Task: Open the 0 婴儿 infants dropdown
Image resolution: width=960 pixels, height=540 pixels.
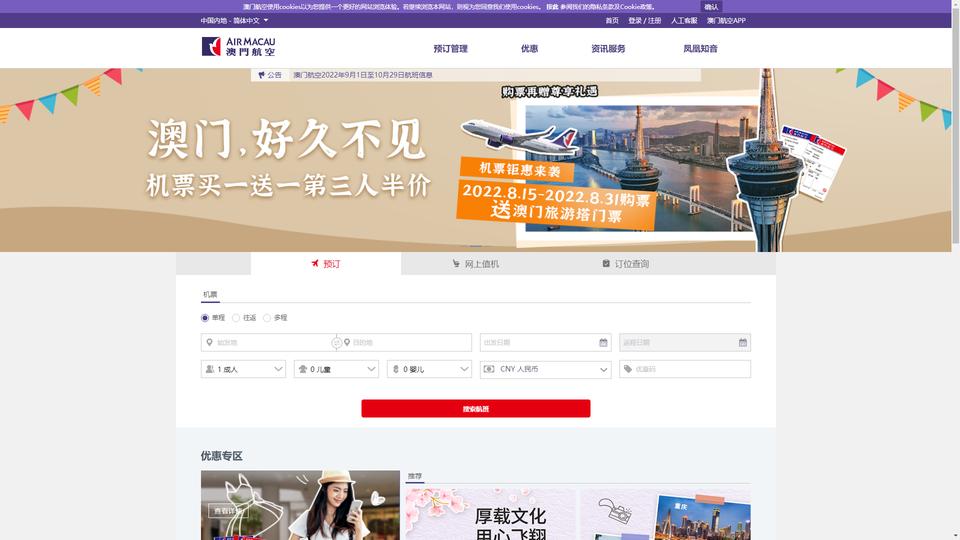Action: tap(429, 369)
